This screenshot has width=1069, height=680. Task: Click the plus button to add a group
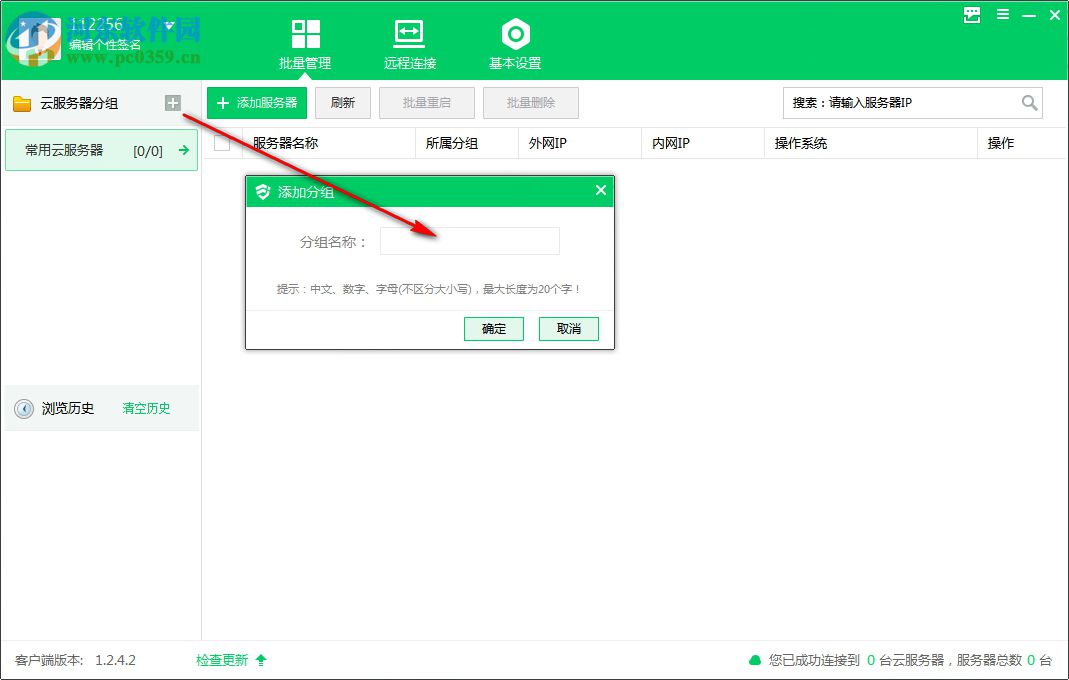pos(175,102)
